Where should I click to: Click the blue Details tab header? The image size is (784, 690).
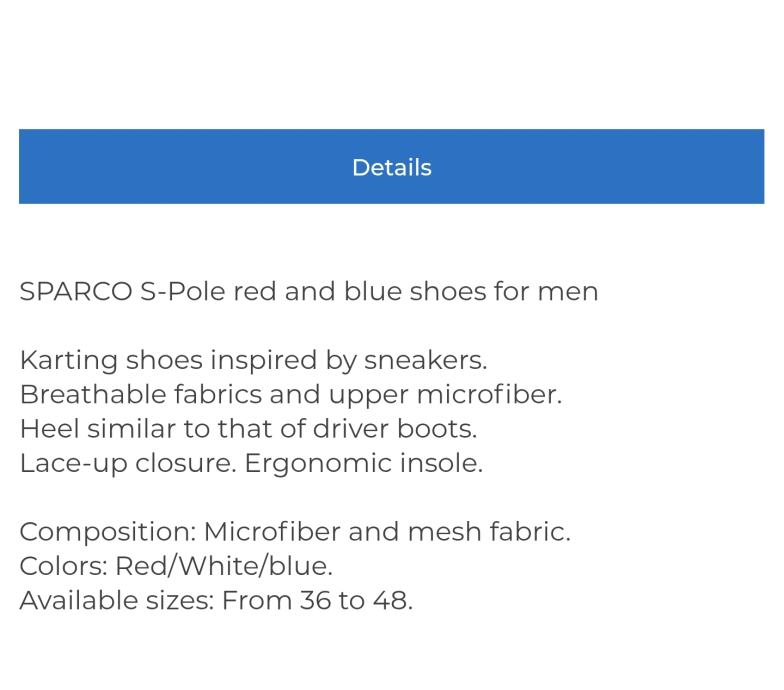391,167
